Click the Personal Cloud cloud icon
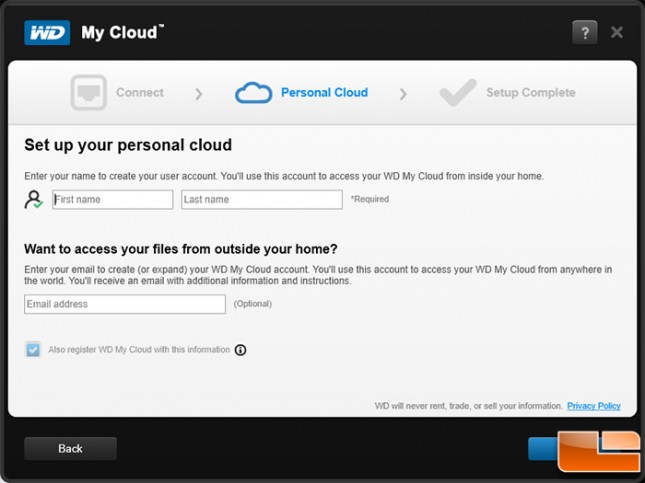 coord(253,93)
